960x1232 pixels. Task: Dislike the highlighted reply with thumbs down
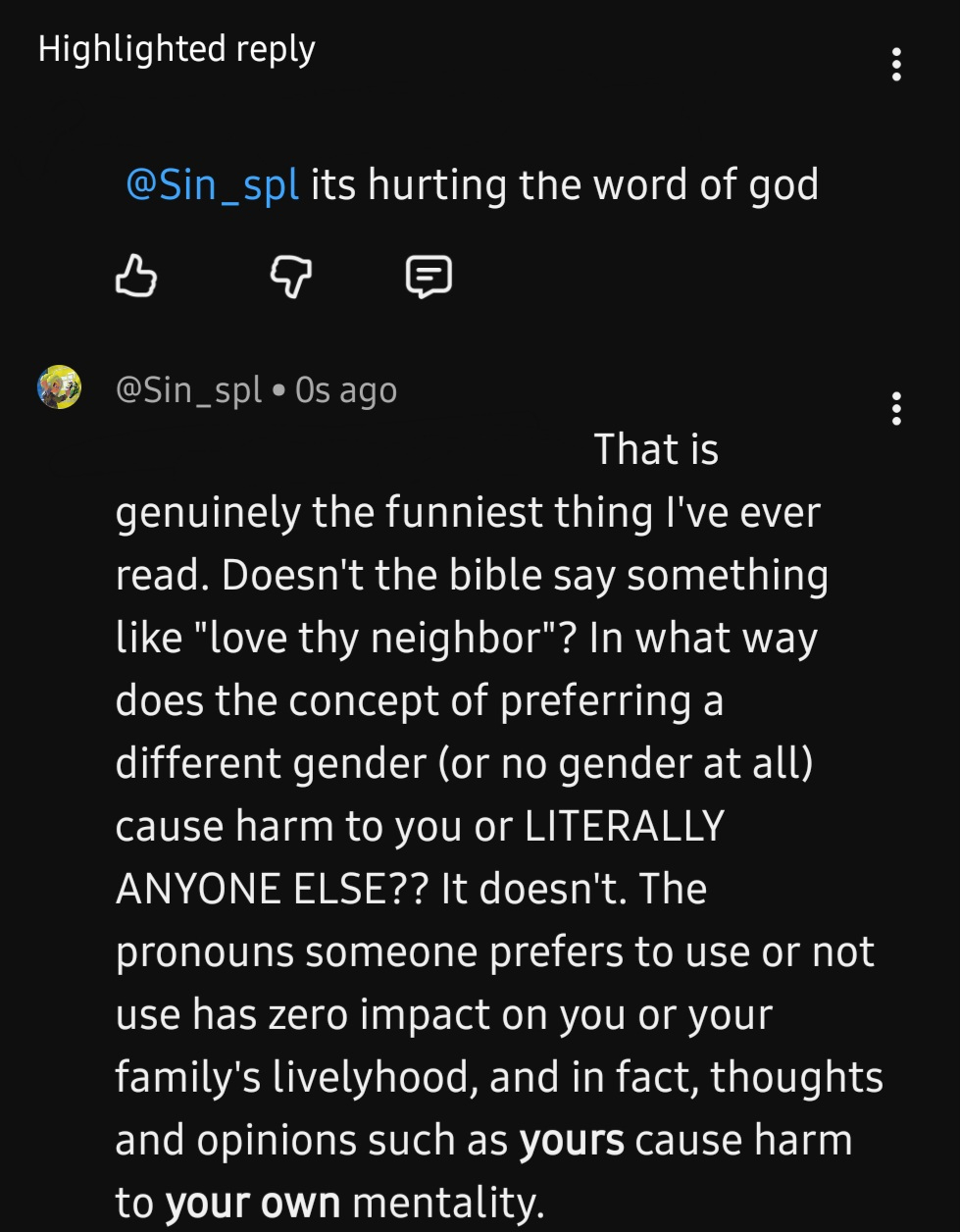tap(291, 278)
